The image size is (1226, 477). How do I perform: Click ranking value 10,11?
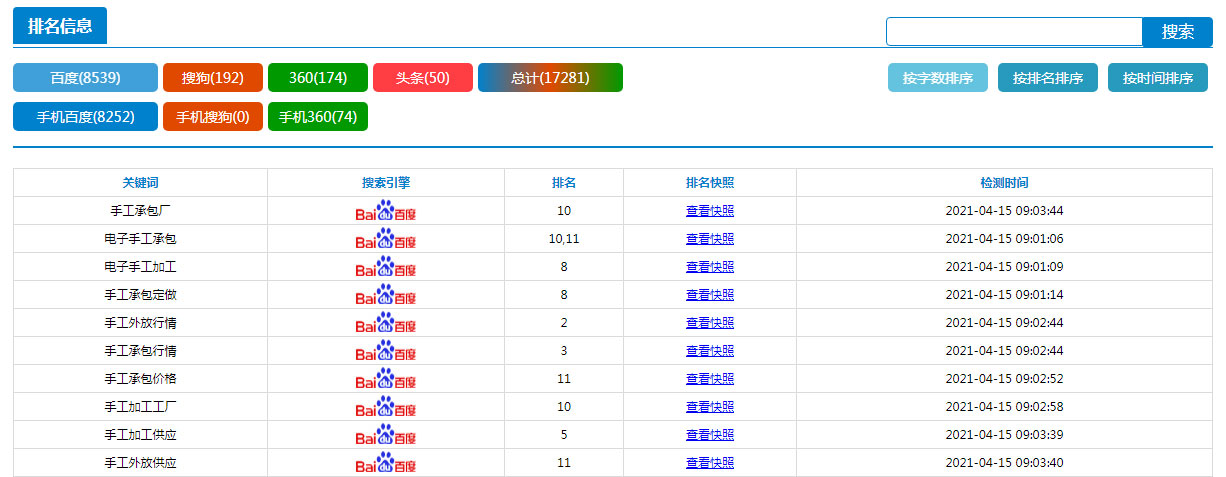pyautogui.click(x=564, y=239)
